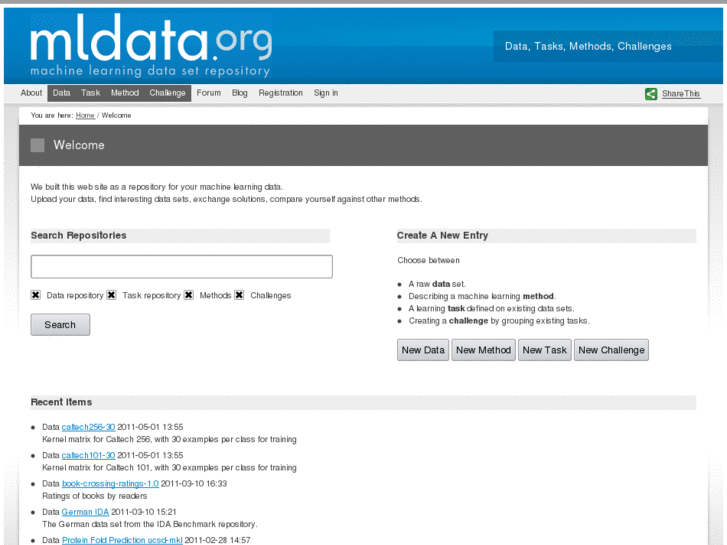This screenshot has width=727, height=545.
Task: Click the 'Search Repositories' heading
Action: [78, 235]
